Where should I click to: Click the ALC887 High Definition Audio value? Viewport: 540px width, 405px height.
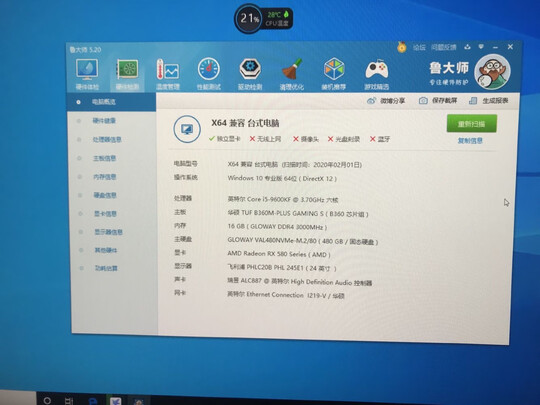(x=300, y=282)
